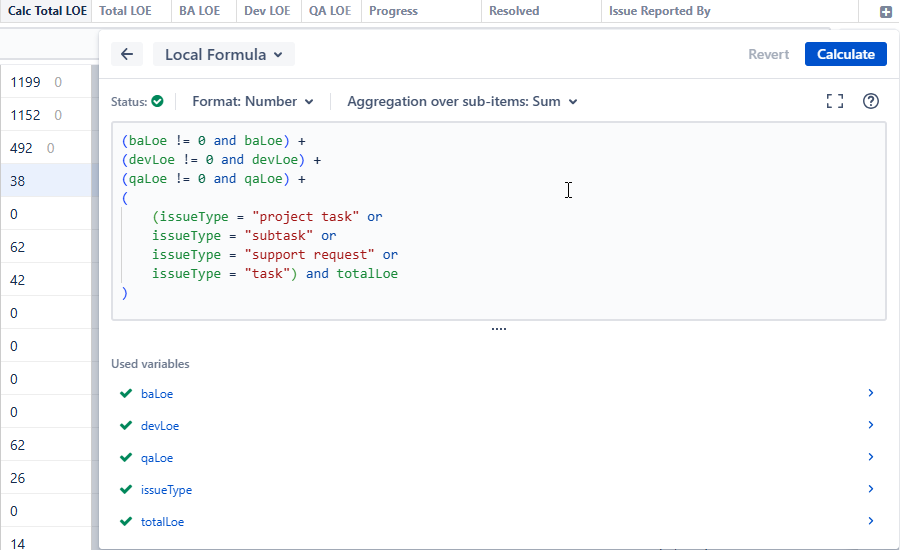
Task: Select the Calc Total LOE column header
Action: click(x=47, y=11)
